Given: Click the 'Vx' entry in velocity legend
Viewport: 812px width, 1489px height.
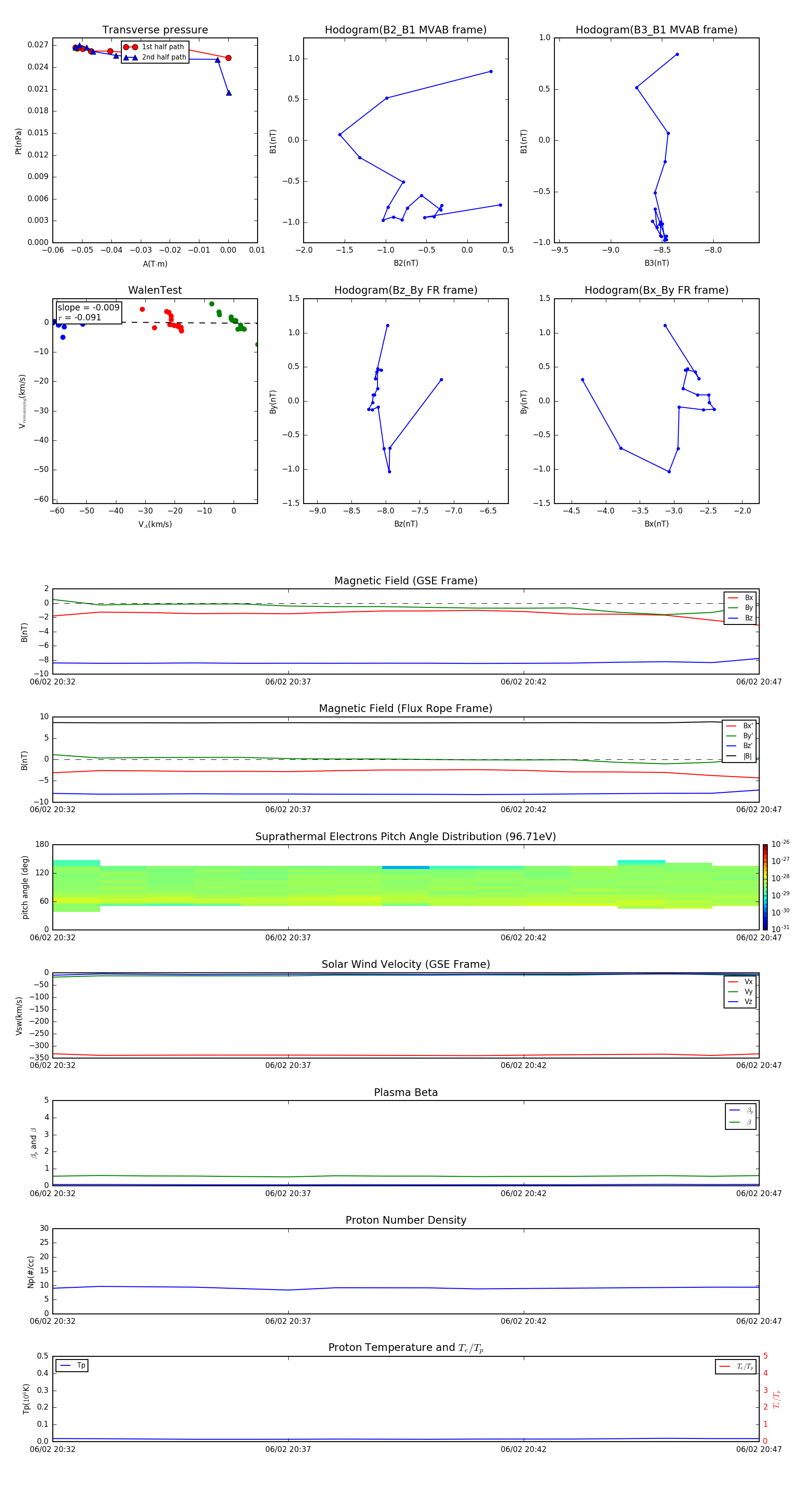Looking at the screenshot, I should [740, 981].
